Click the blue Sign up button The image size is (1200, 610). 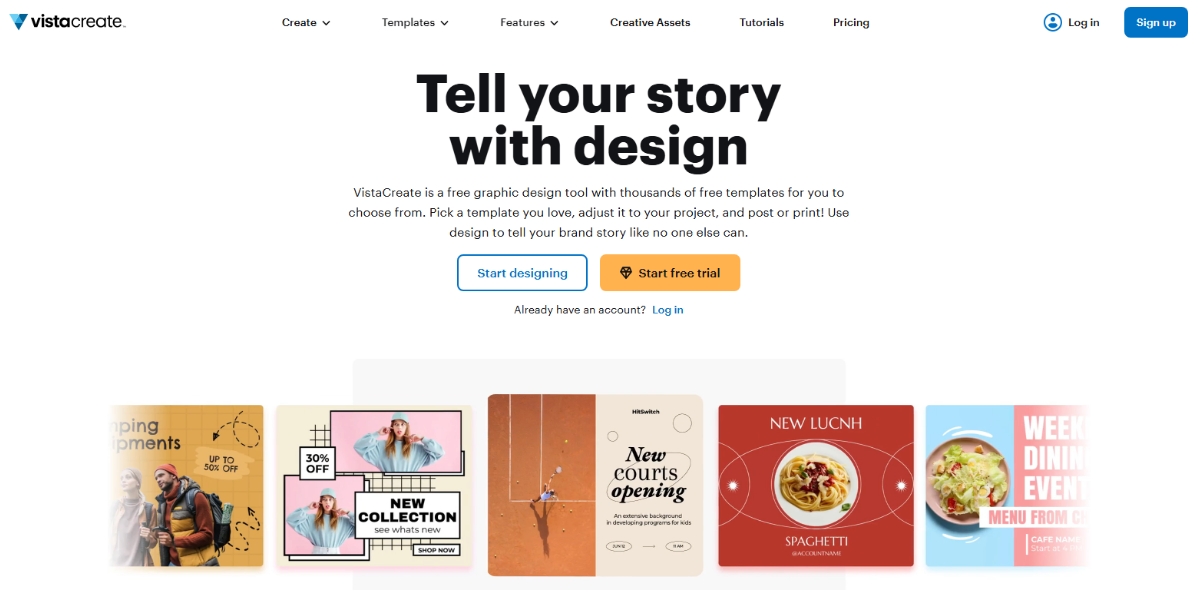click(x=1156, y=21)
